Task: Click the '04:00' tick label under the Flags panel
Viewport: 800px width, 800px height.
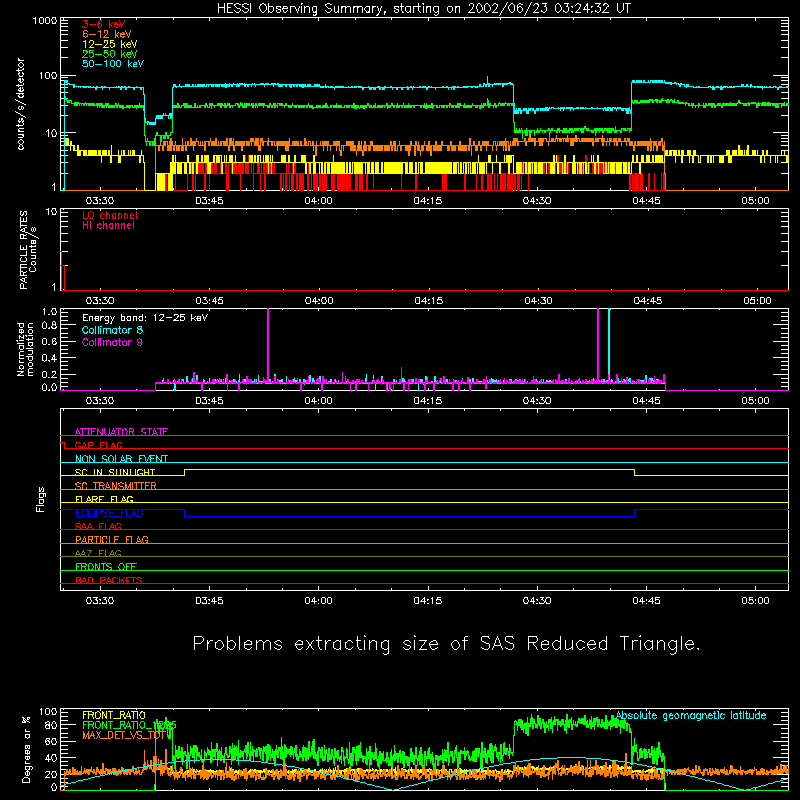Action: pyautogui.click(x=318, y=601)
